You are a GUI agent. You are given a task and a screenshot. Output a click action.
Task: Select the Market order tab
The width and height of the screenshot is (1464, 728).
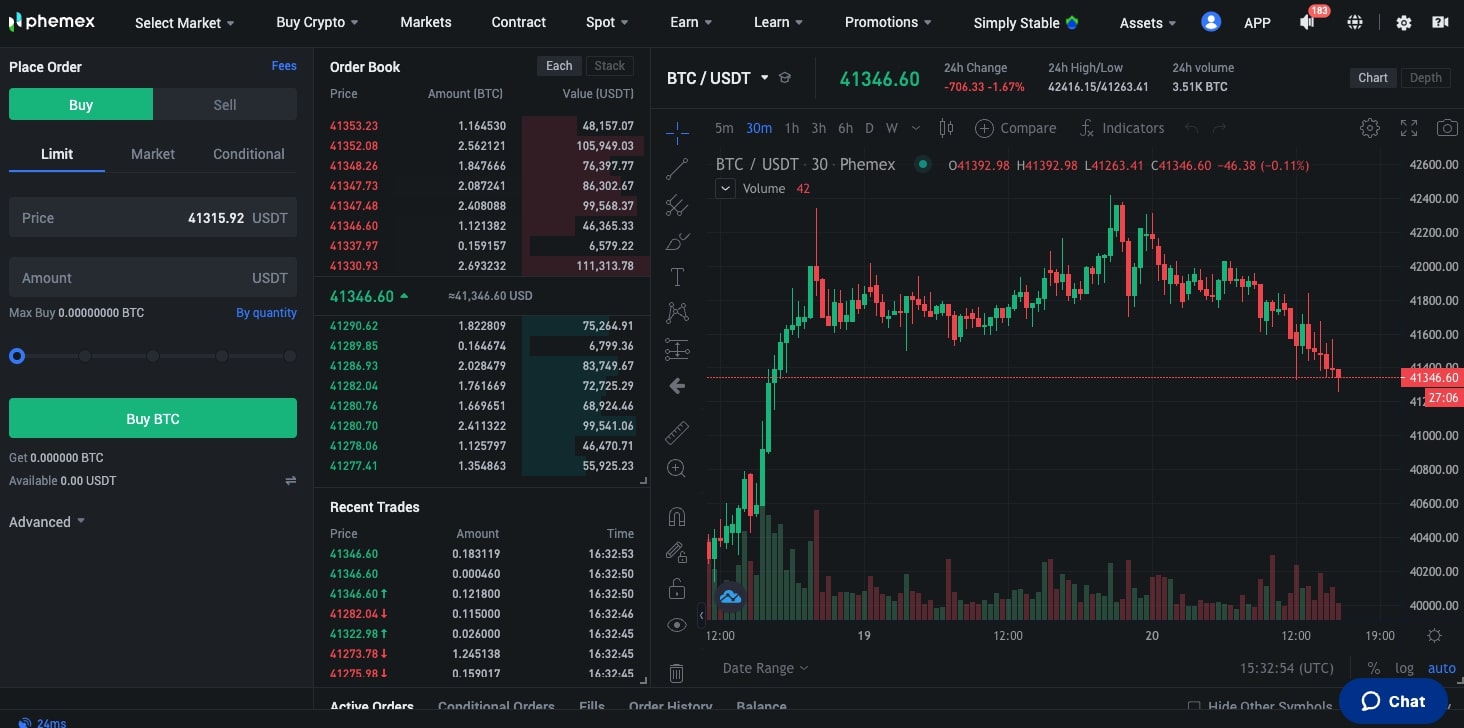[x=153, y=154]
